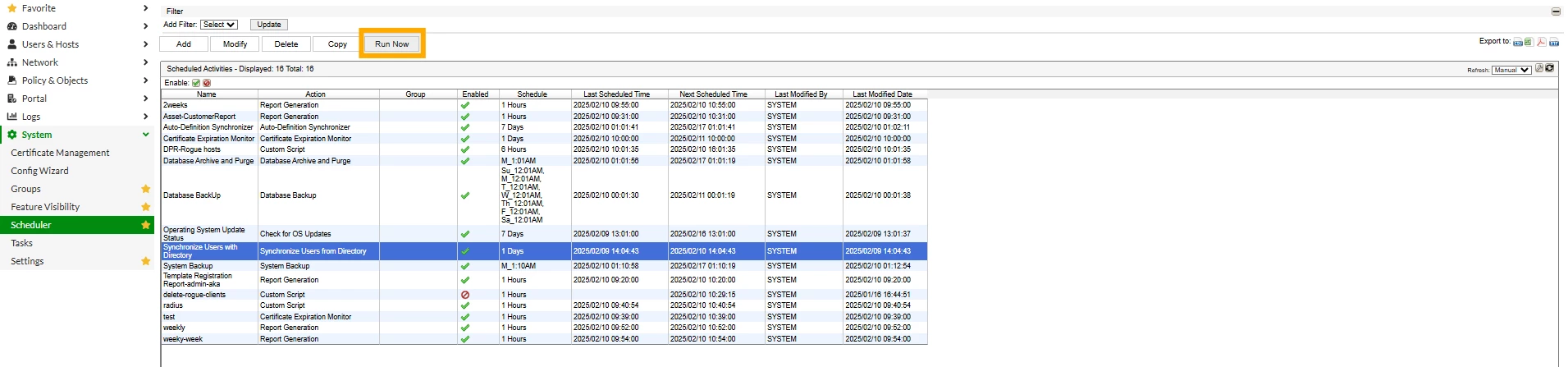
Task: Click the refresh icon next to Manual
Action: pos(1549,68)
